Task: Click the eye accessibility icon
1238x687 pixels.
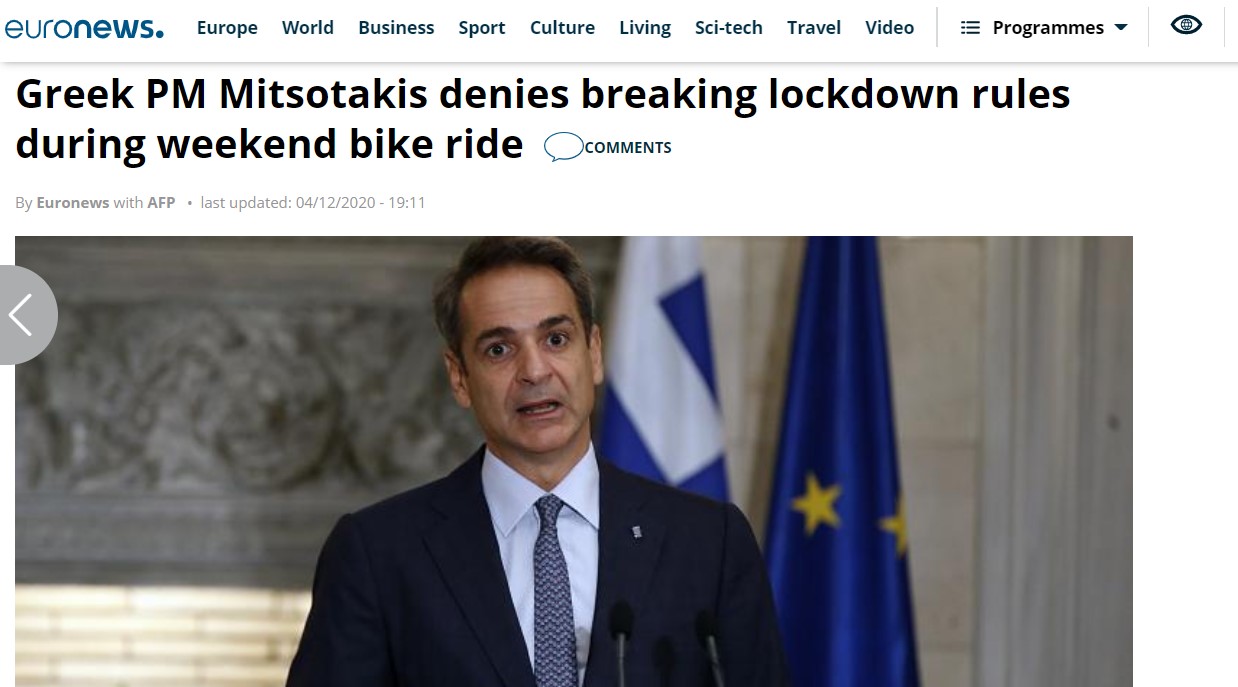Action: click(1186, 26)
